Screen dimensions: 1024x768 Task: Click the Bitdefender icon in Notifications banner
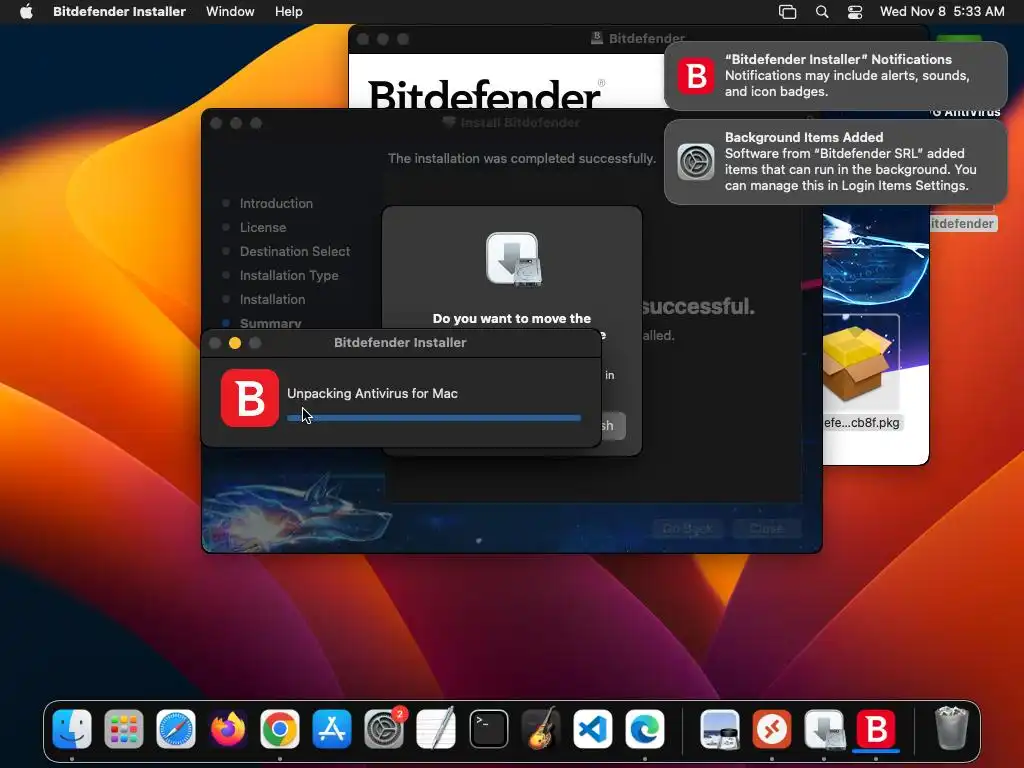696,76
